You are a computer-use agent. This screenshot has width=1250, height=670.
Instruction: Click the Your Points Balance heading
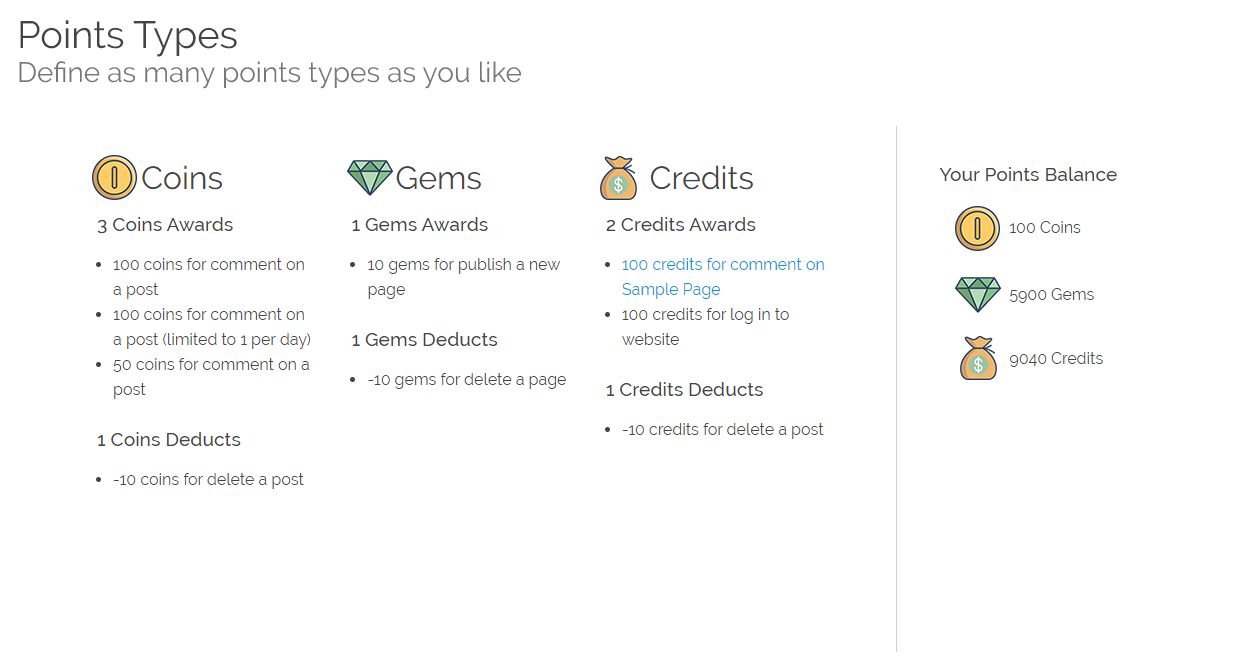point(1028,175)
